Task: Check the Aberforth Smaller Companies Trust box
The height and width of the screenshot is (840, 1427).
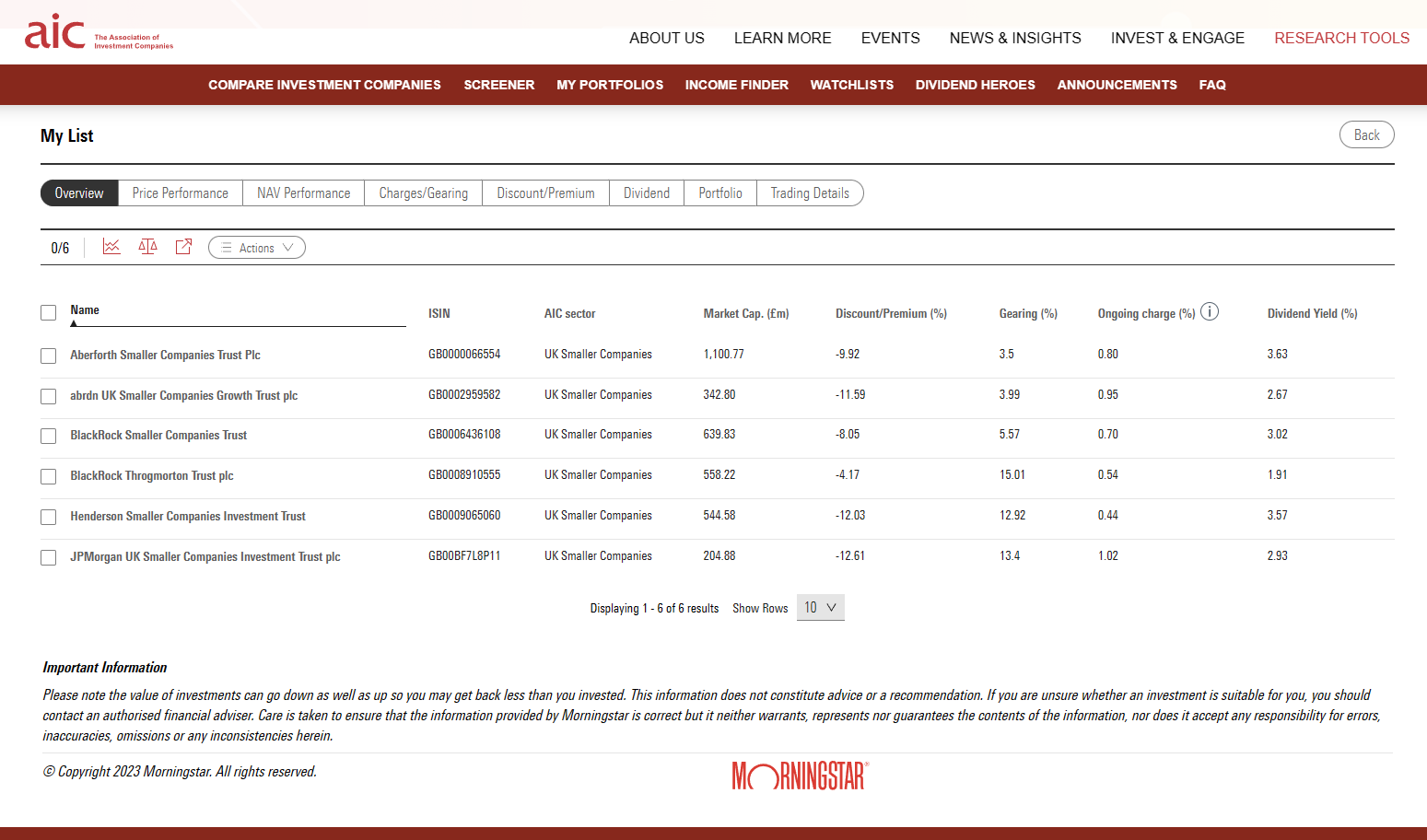Action: tap(49, 356)
